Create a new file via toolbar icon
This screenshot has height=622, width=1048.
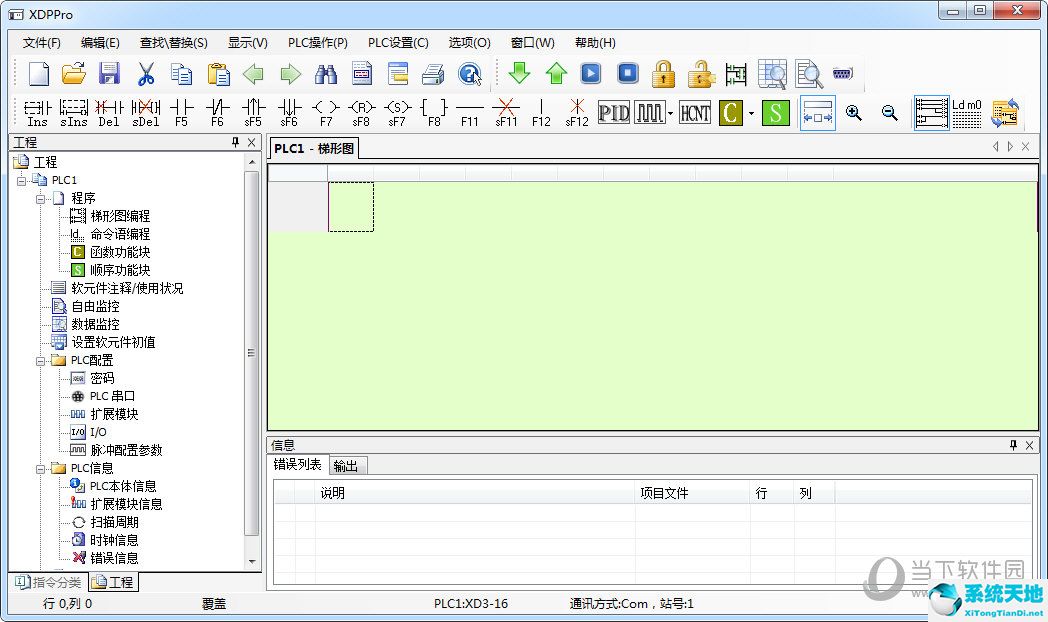pyautogui.click(x=39, y=73)
